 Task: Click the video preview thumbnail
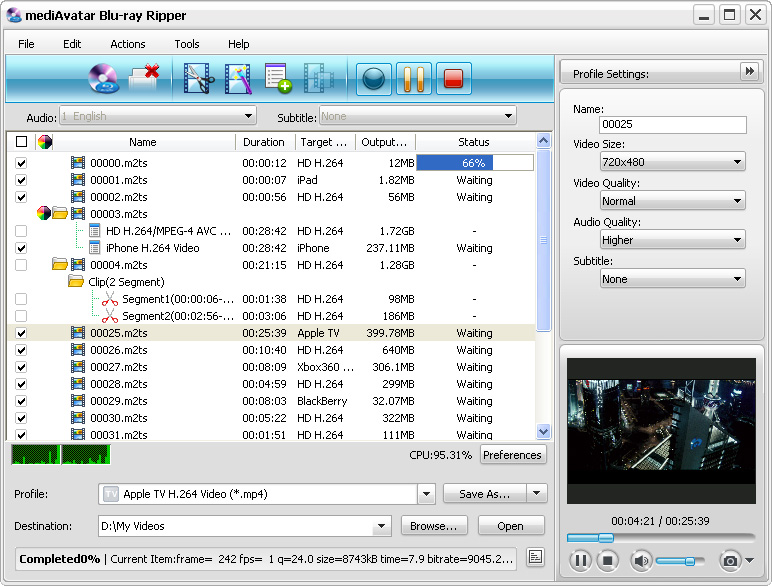(661, 431)
